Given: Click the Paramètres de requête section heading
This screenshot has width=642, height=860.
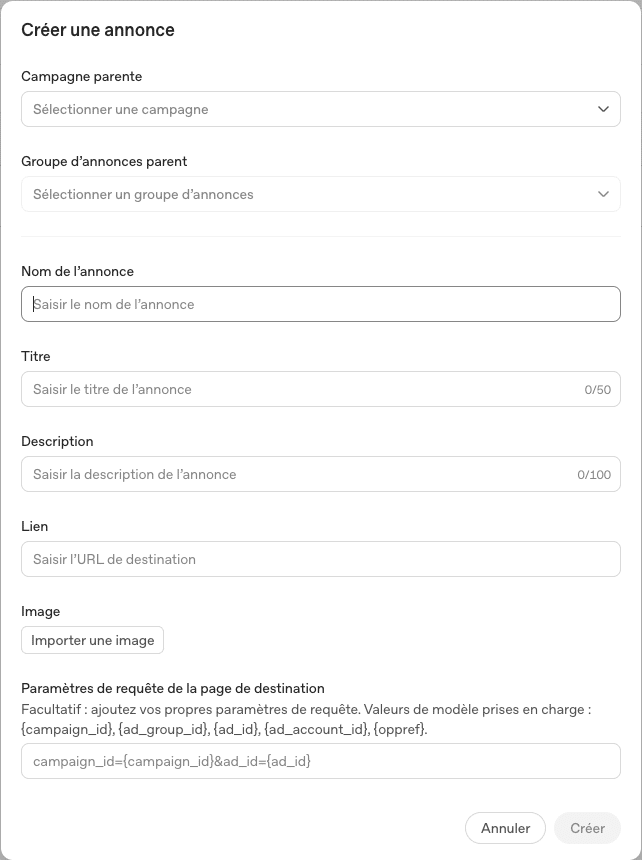Looking at the screenshot, I should click(173, 688).
